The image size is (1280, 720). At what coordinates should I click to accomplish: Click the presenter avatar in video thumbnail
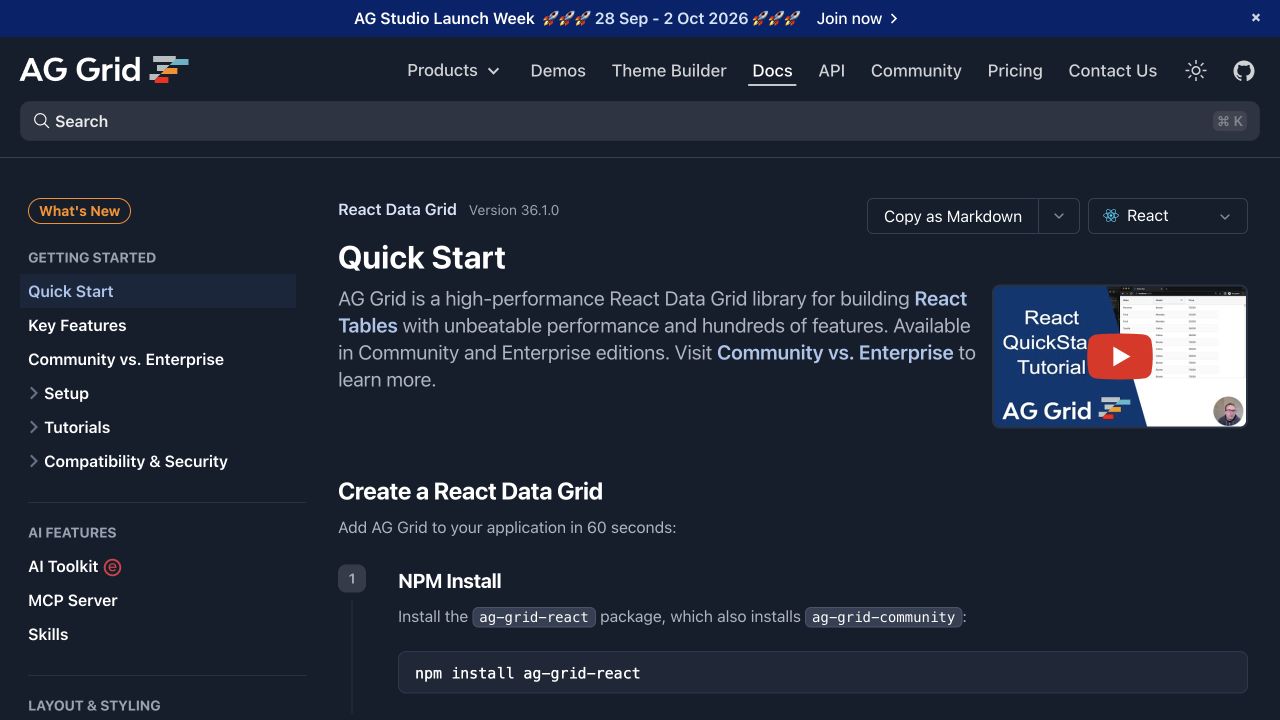[1228, 411]
